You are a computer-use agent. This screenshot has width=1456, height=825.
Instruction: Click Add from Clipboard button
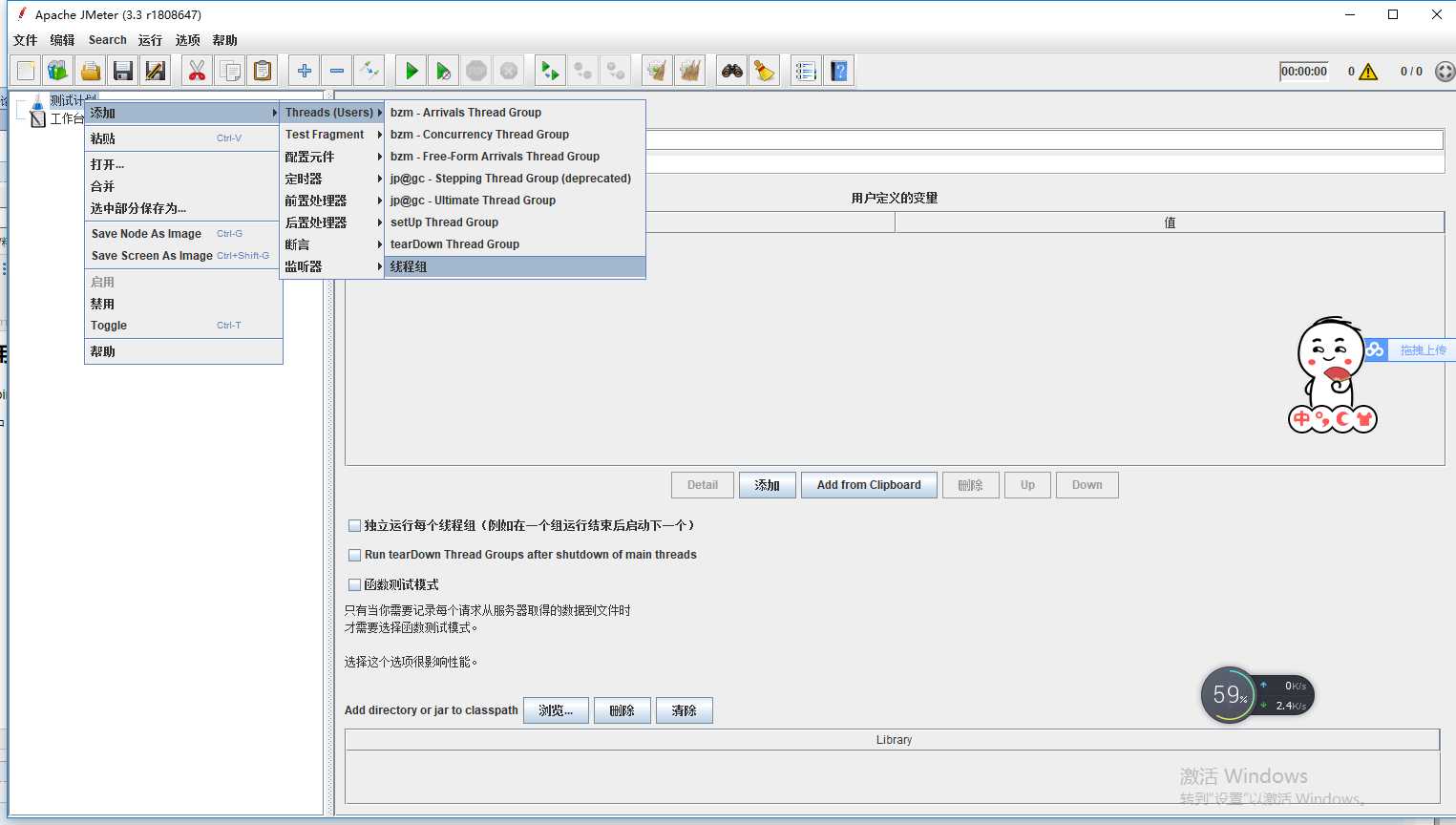(x=869, y=485)
